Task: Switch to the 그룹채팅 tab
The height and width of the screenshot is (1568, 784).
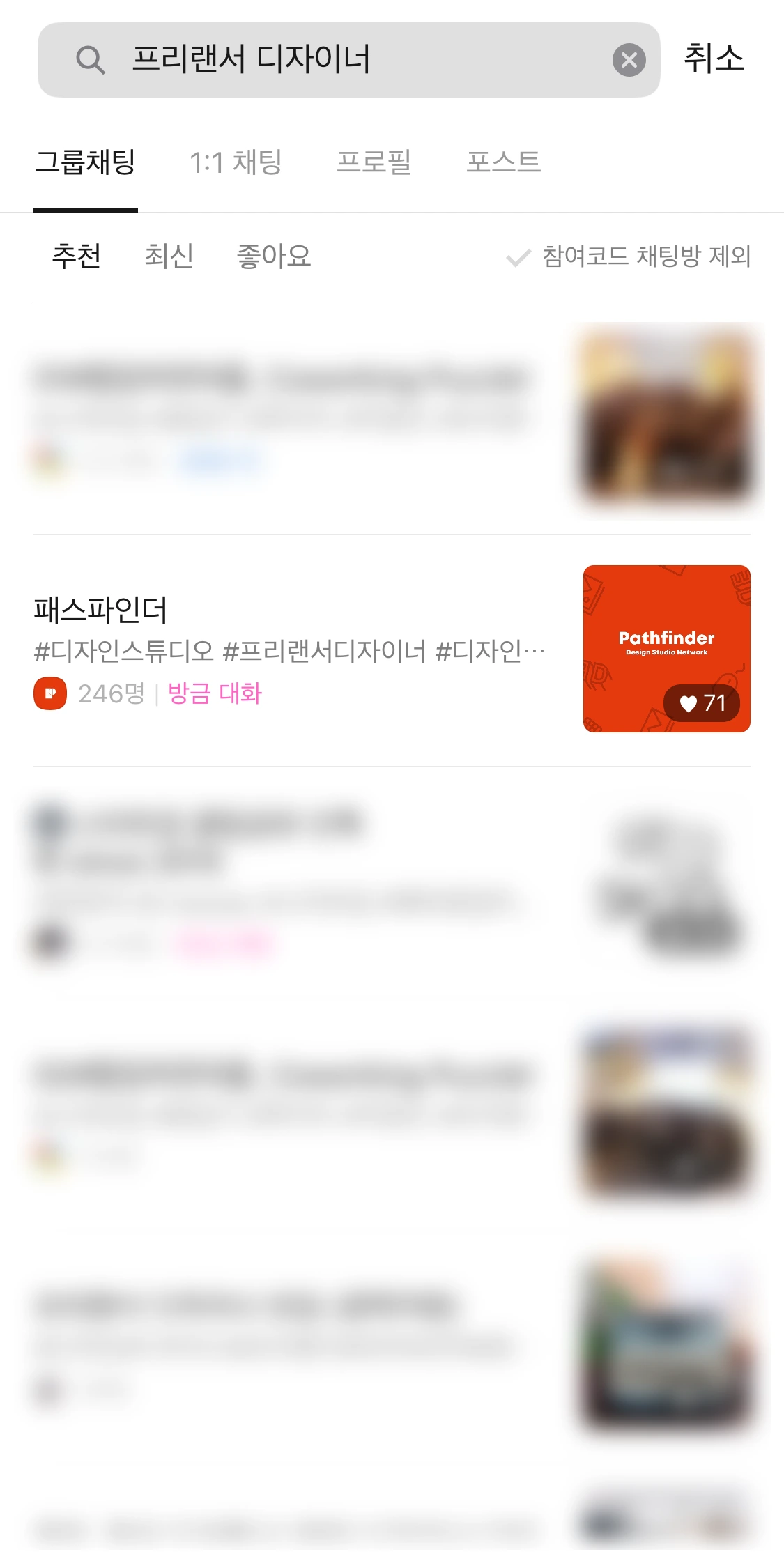Action: (86, 162)
